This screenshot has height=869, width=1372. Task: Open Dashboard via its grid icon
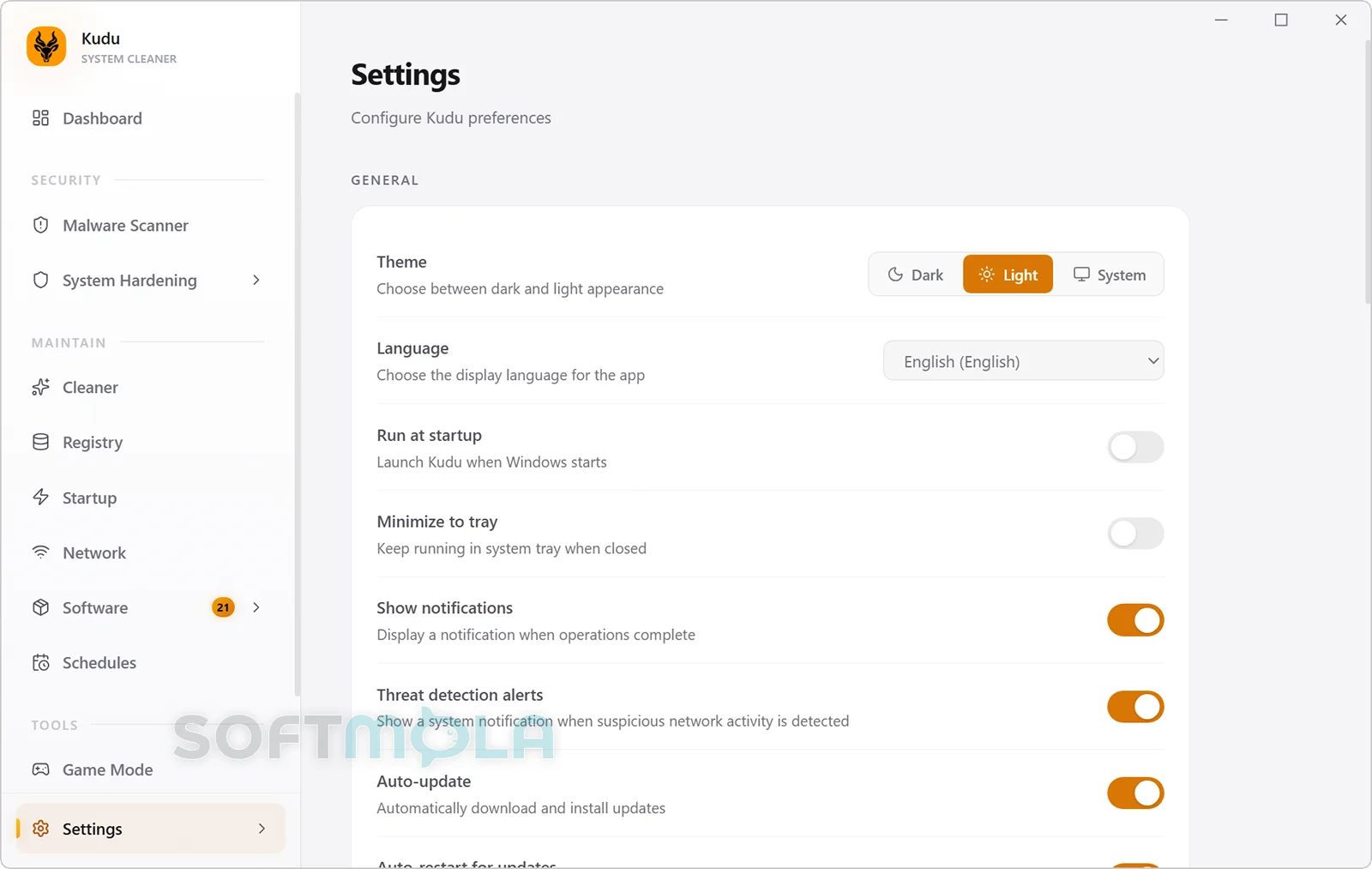click(x=40, y=118)
